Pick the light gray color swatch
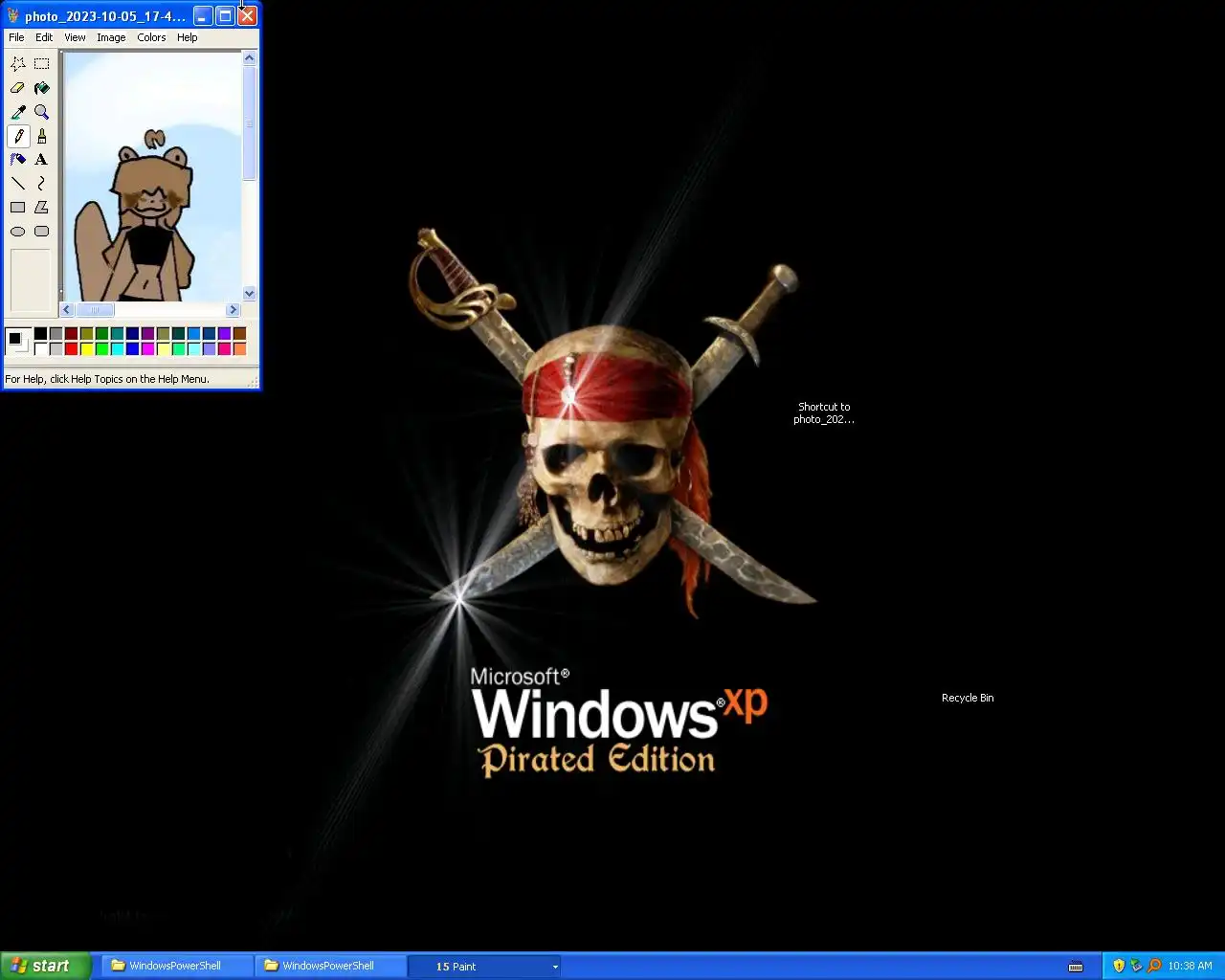1225x980 pixels. click(56, 348)
